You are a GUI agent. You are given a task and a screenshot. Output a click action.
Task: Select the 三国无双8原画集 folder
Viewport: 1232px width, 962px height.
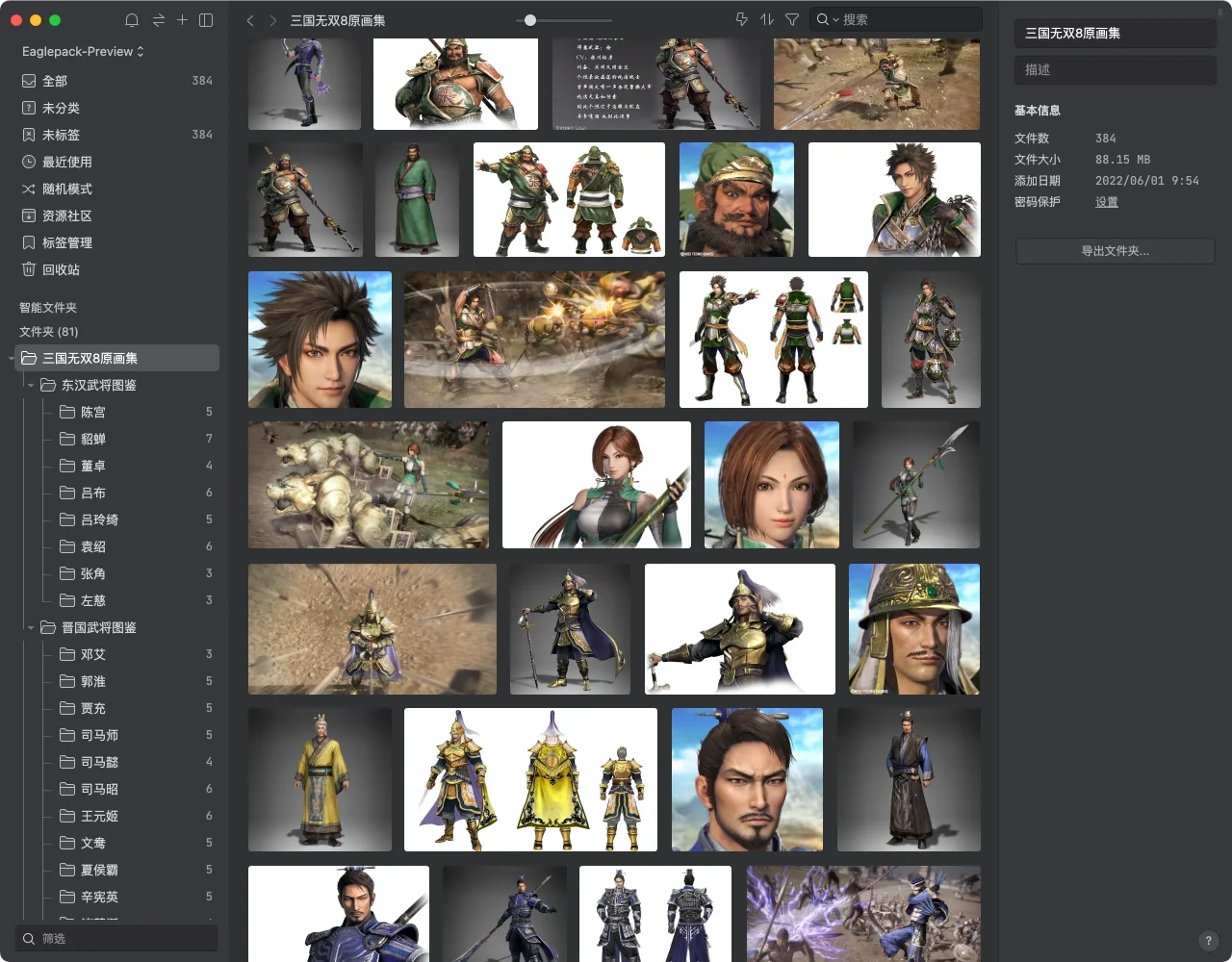pyautogui.click(x=117, y=358)
